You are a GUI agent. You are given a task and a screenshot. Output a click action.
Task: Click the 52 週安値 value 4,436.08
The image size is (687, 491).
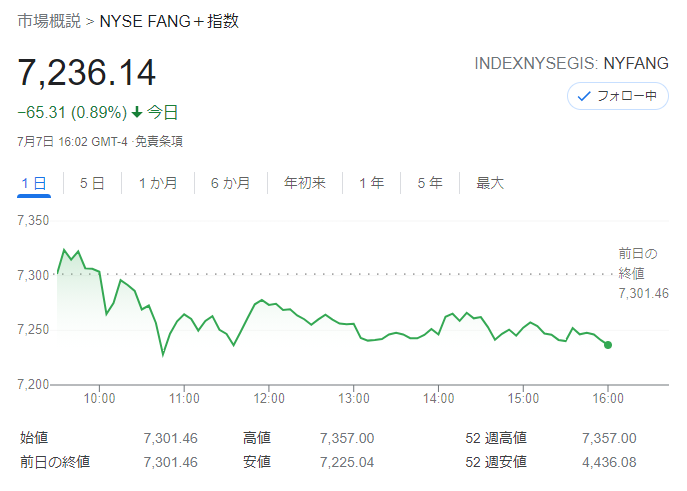pyautogui.click(x=609, y=462)
